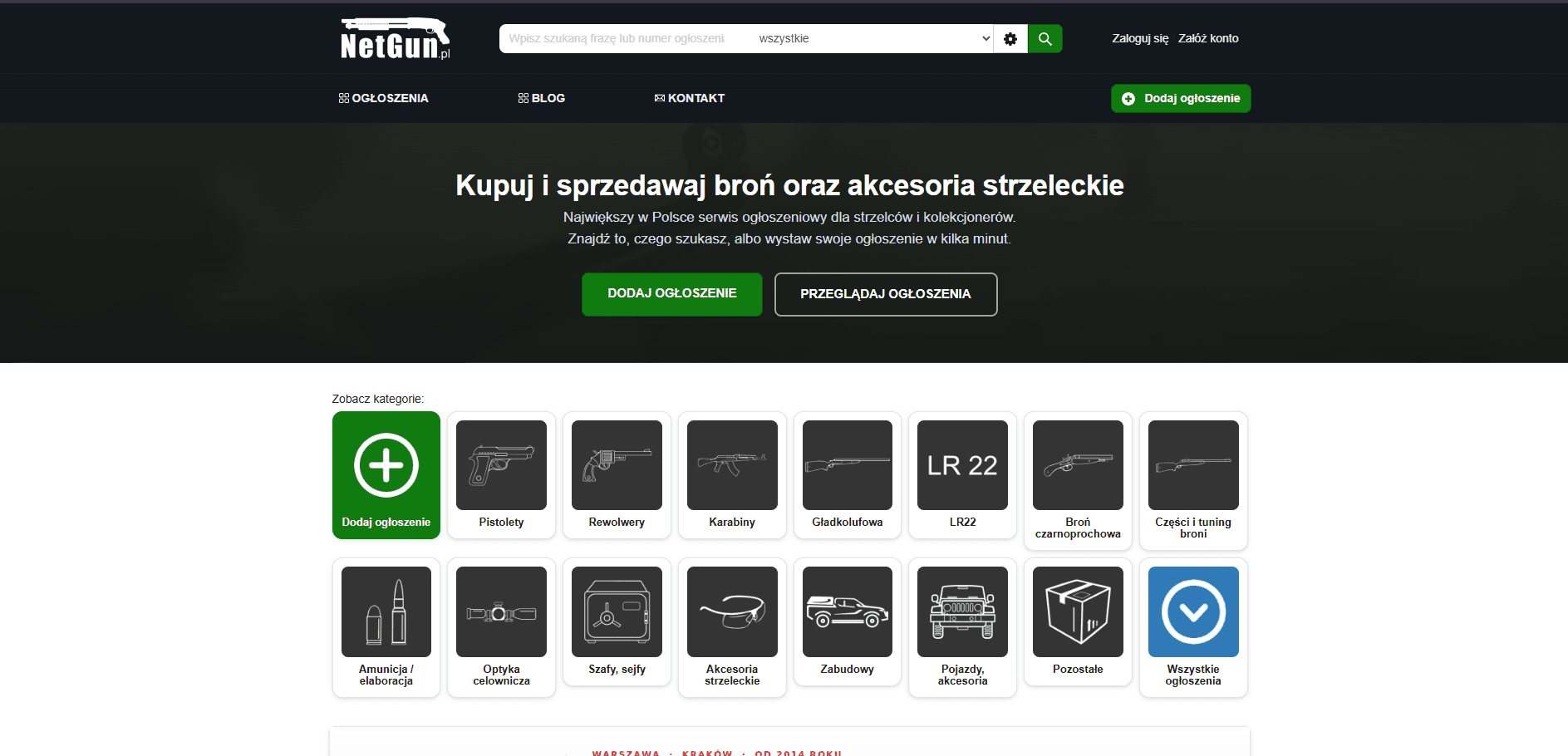
Task: Open the KONTAKT menu item
Action: click(690, 98)
